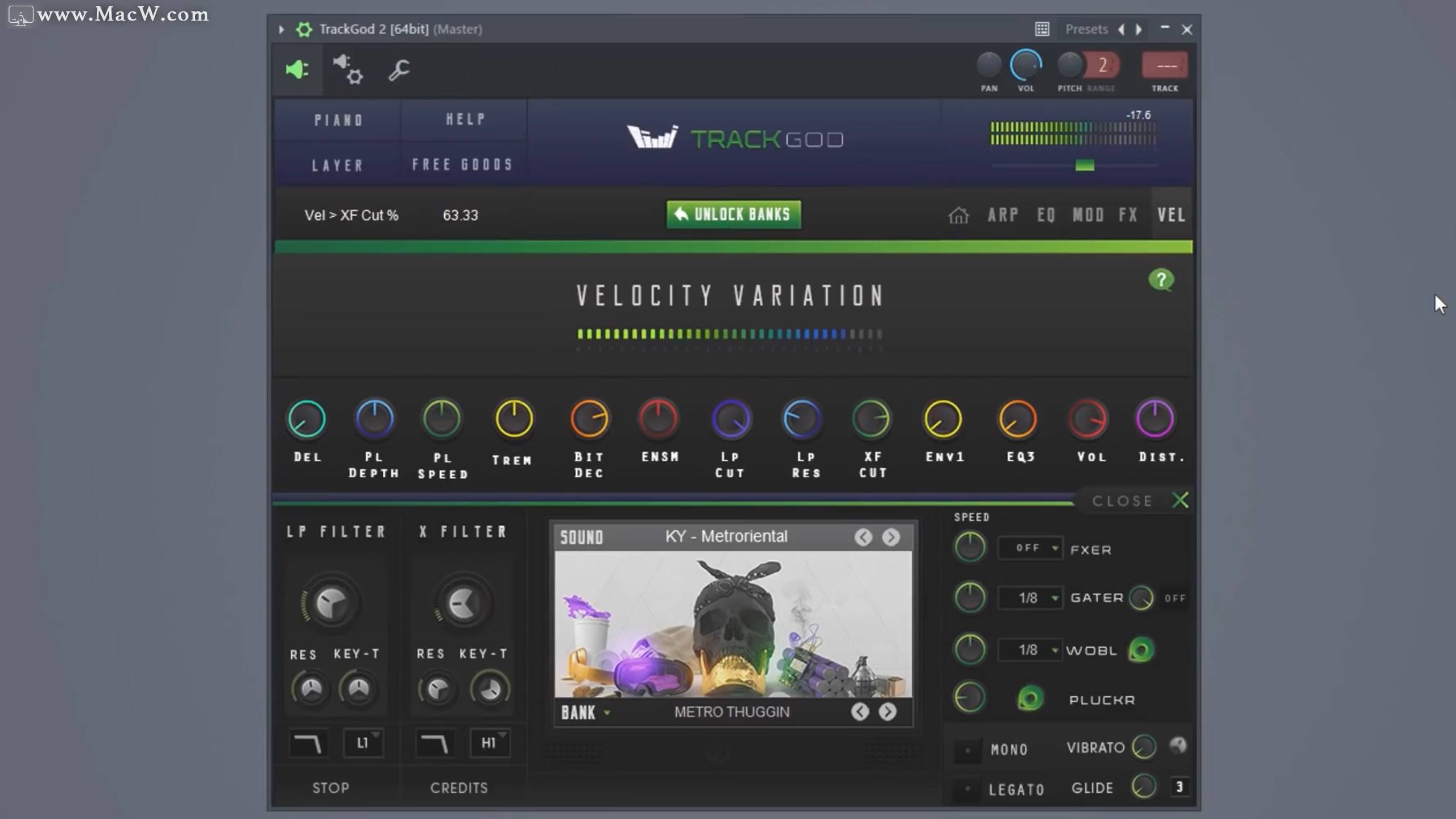Open the home icon page

pyautogui.click(x=958, y=216)
